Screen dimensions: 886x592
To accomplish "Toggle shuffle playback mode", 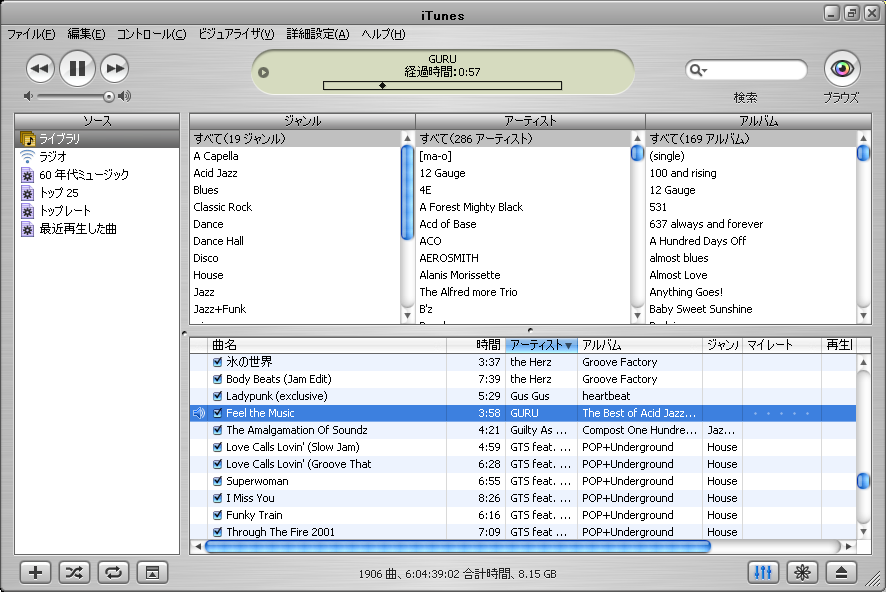I will (x=74, y=572).
